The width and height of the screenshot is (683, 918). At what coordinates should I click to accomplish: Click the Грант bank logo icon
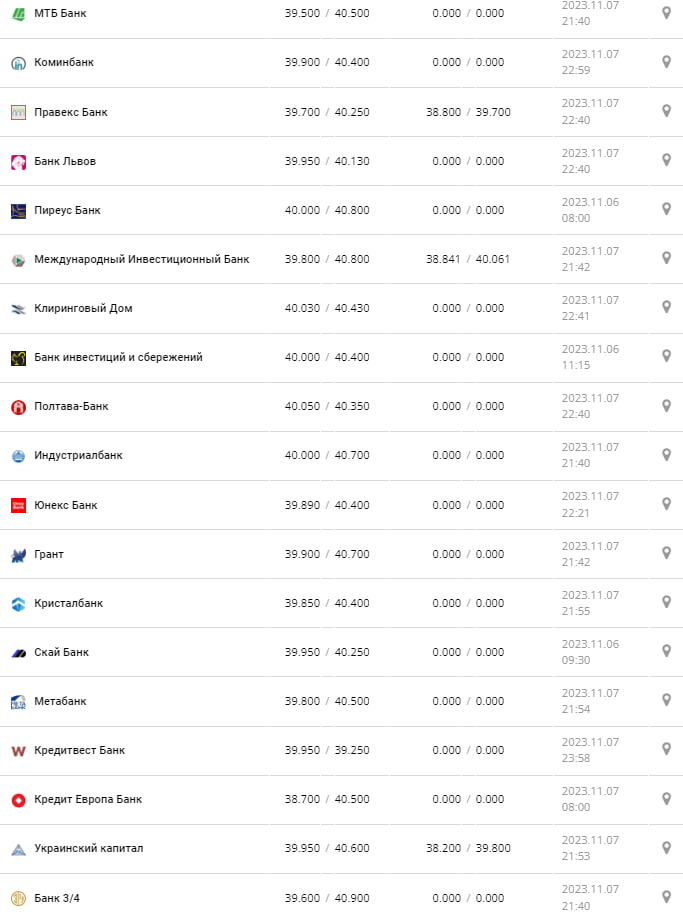[x=18, y=554]
